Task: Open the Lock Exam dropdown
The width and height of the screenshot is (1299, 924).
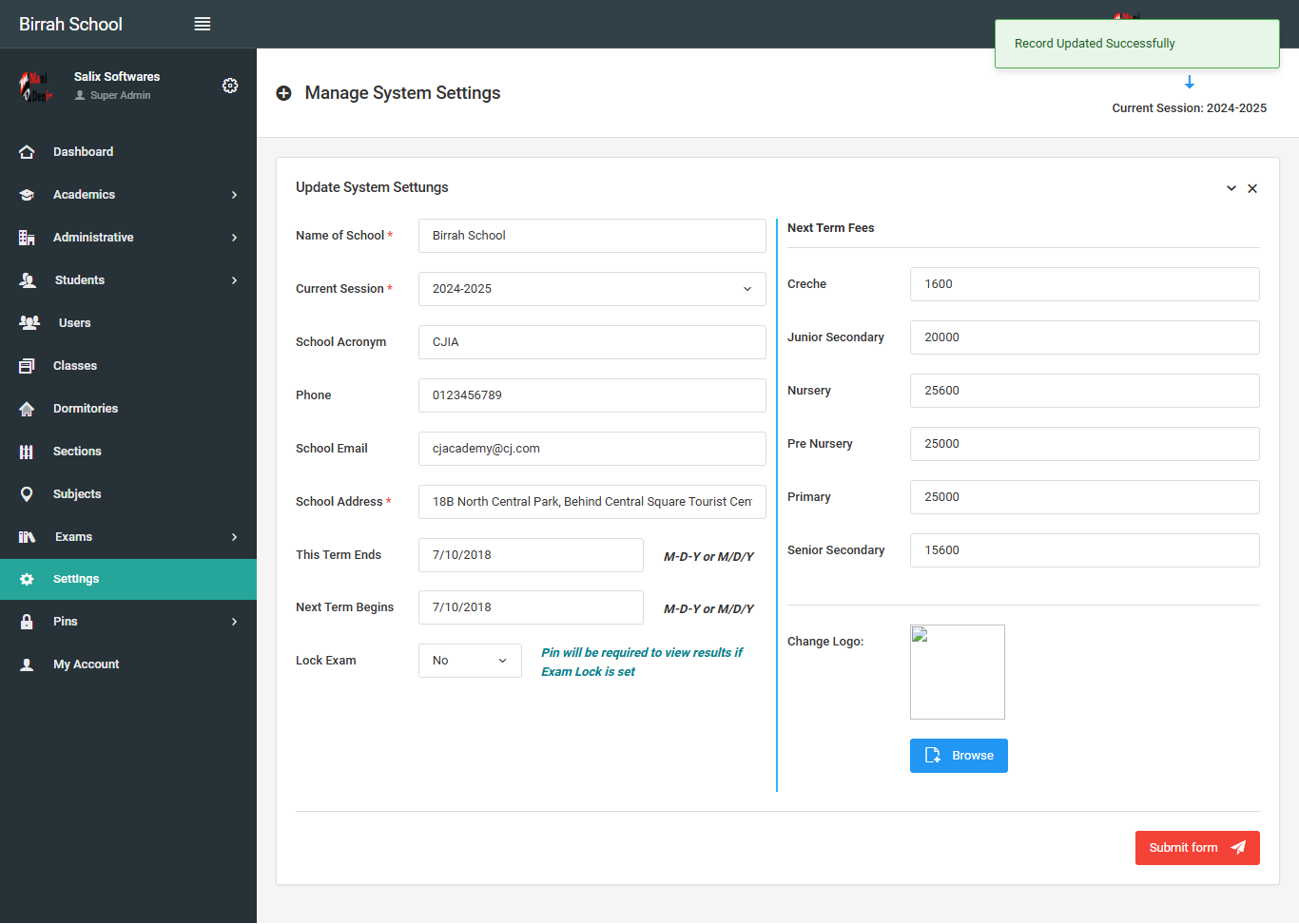Action: [470, 661]
